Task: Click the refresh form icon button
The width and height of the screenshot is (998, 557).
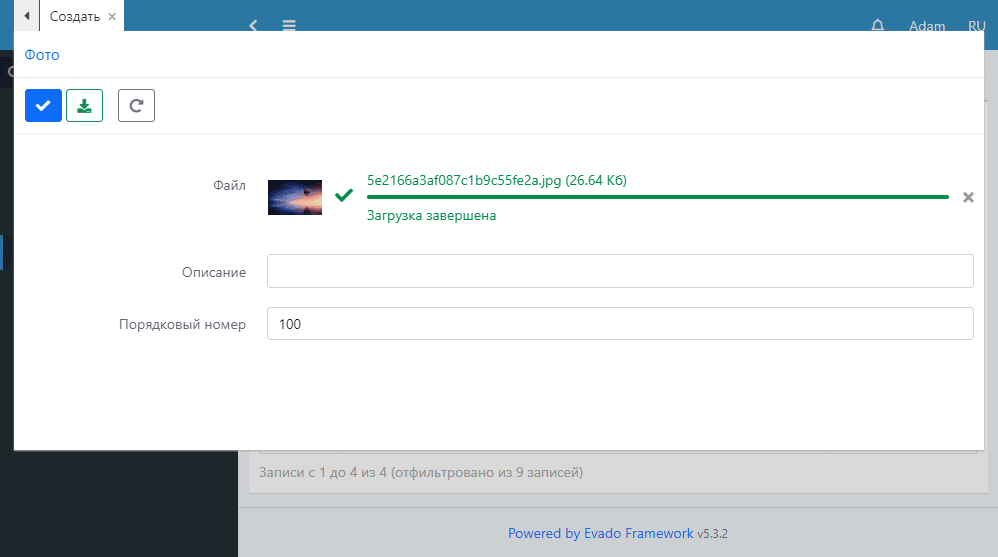Action: pyautogui.click(x=136, y=106)
